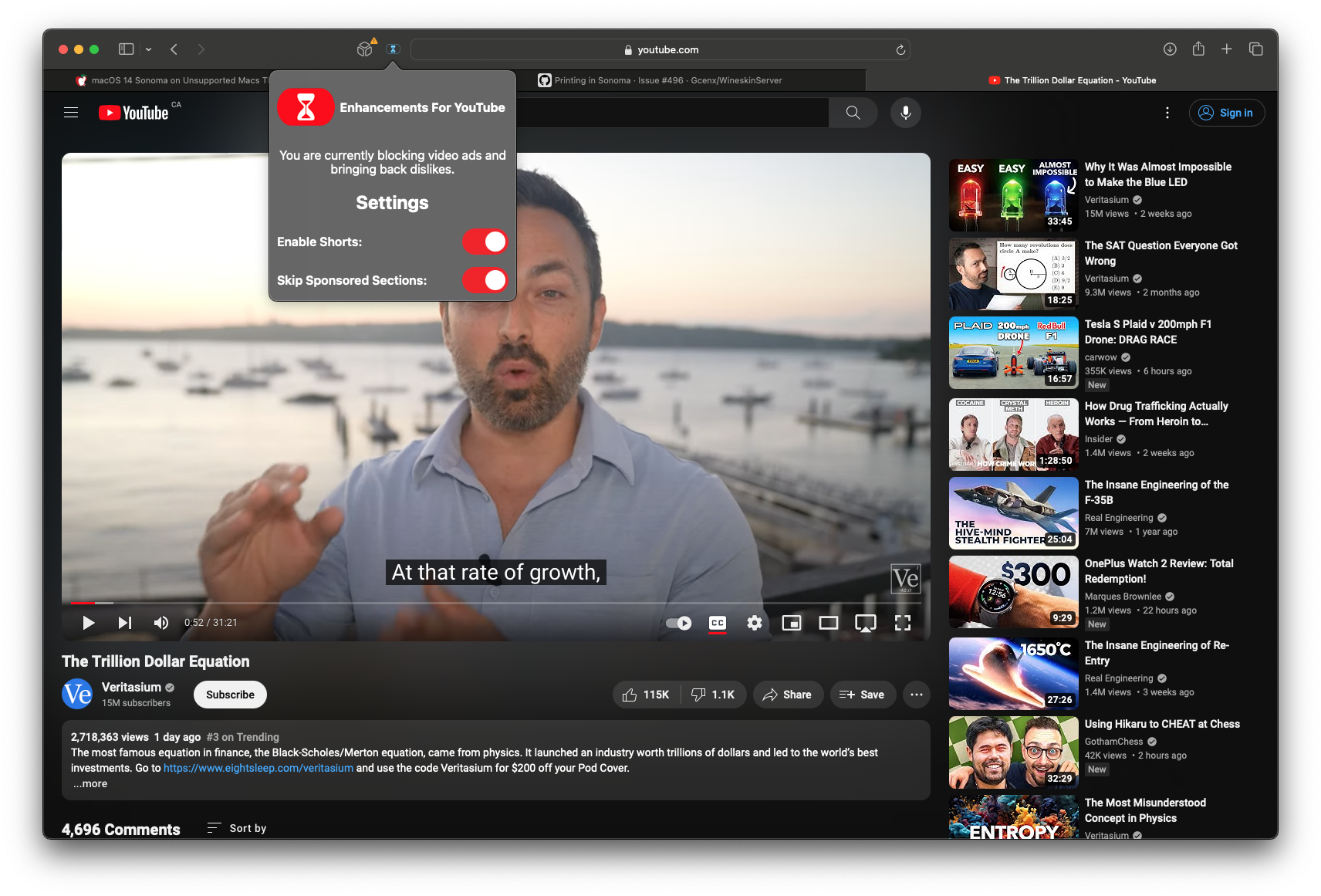
Task: Click the YouTube search input field
Action: (671, 113)
